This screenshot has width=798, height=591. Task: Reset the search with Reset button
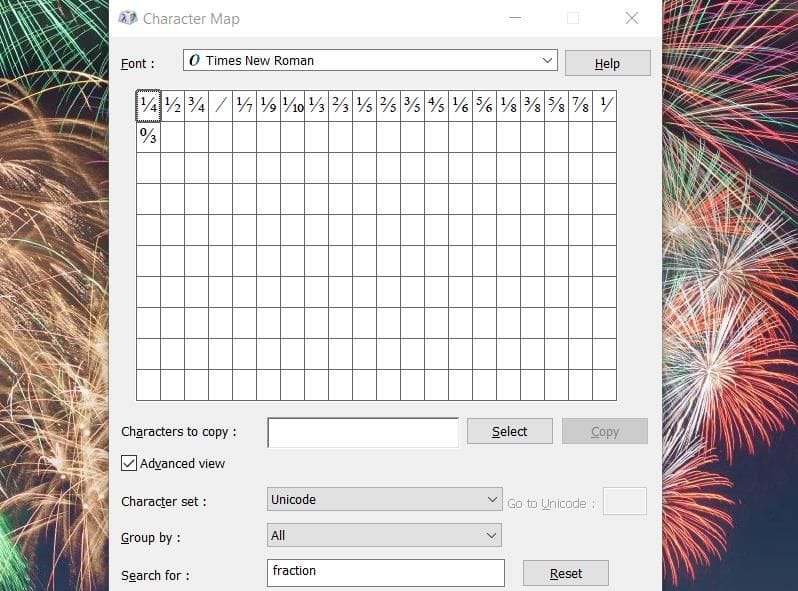(x=565, y=573)
